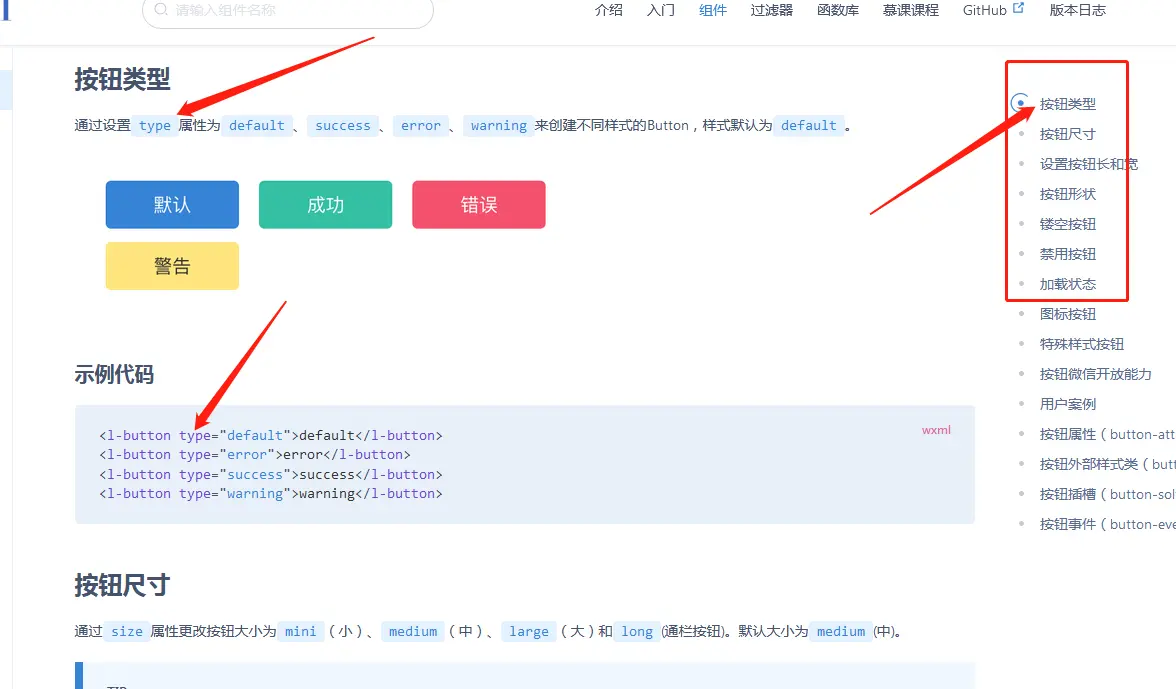Click code line with type="warning"

[x=271, y=493]
